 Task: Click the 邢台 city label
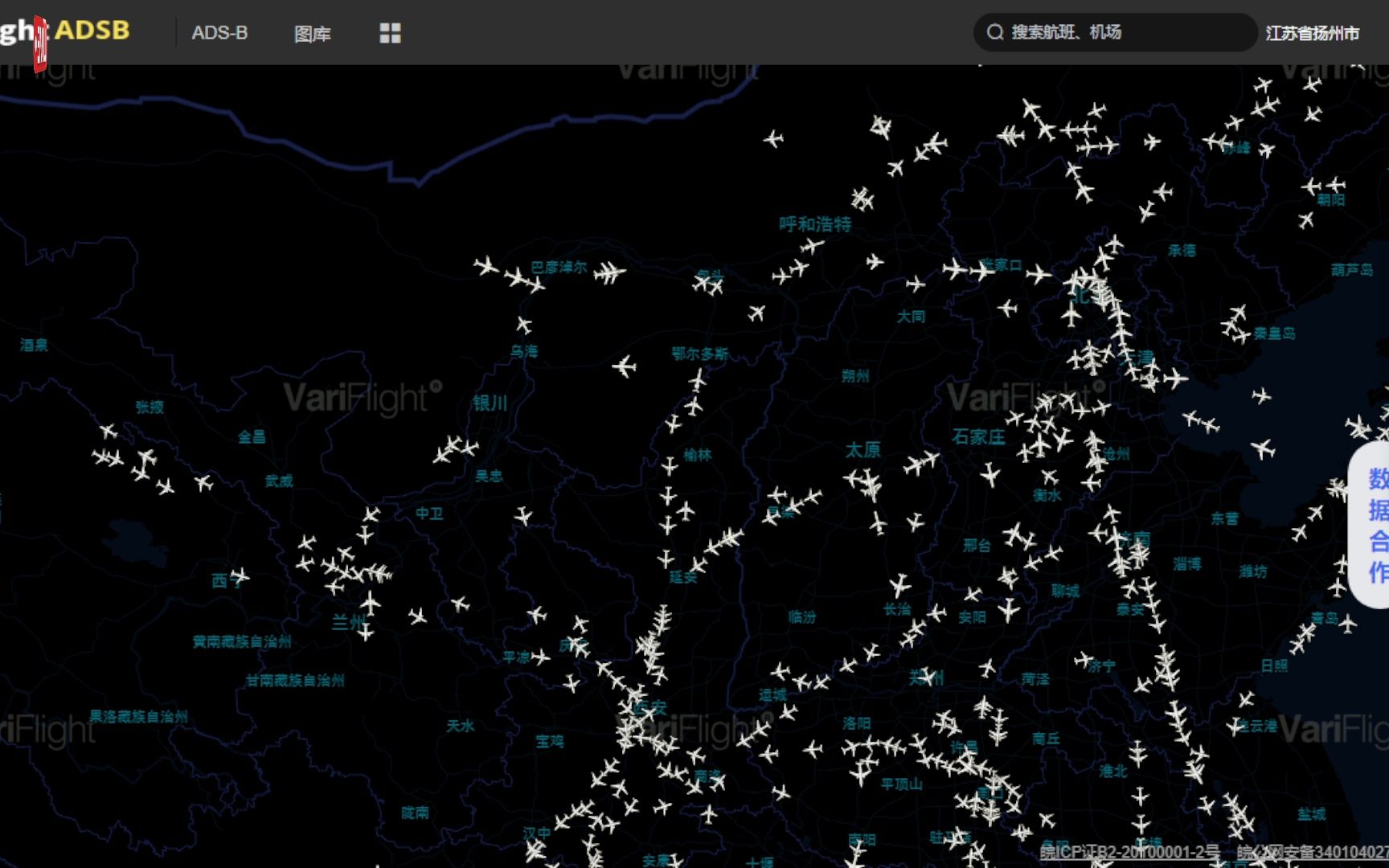[x=977, y=546]
